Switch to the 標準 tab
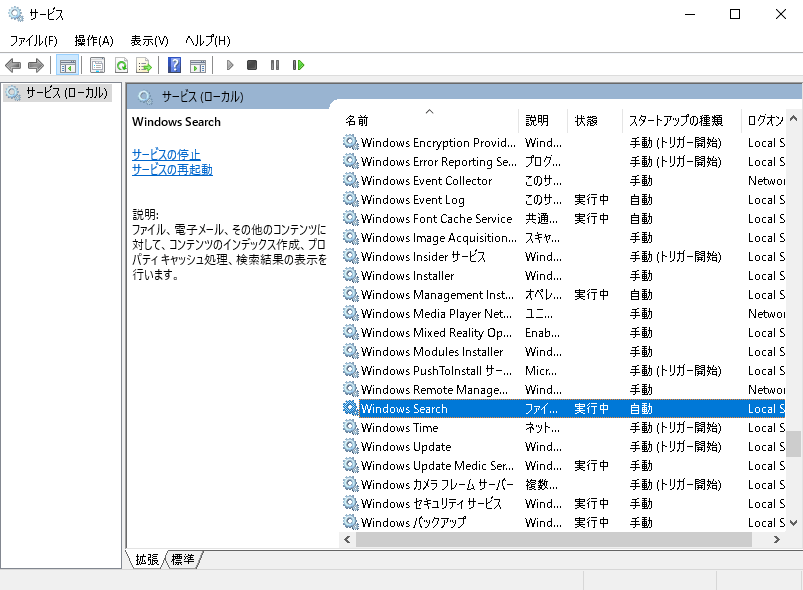 (x=181, y=560)
